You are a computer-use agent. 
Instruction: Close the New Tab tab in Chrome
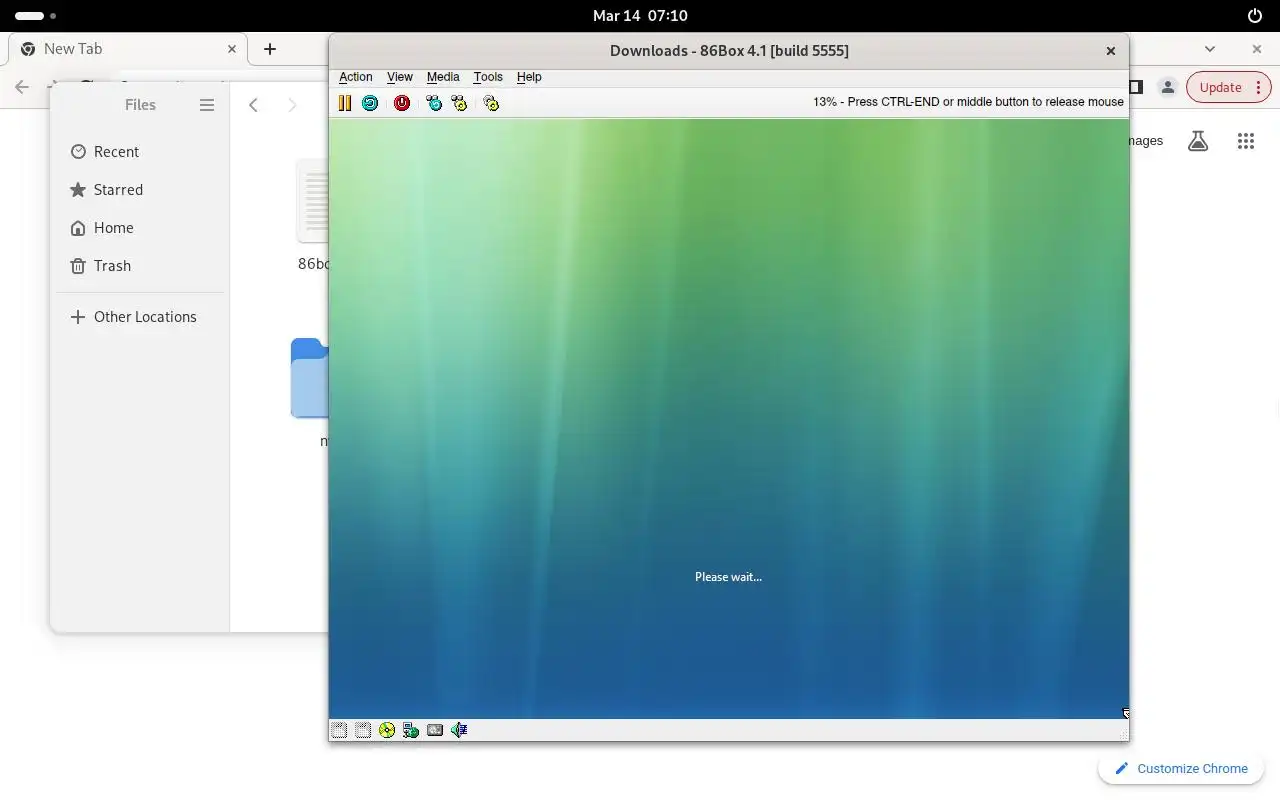[232, 49]
